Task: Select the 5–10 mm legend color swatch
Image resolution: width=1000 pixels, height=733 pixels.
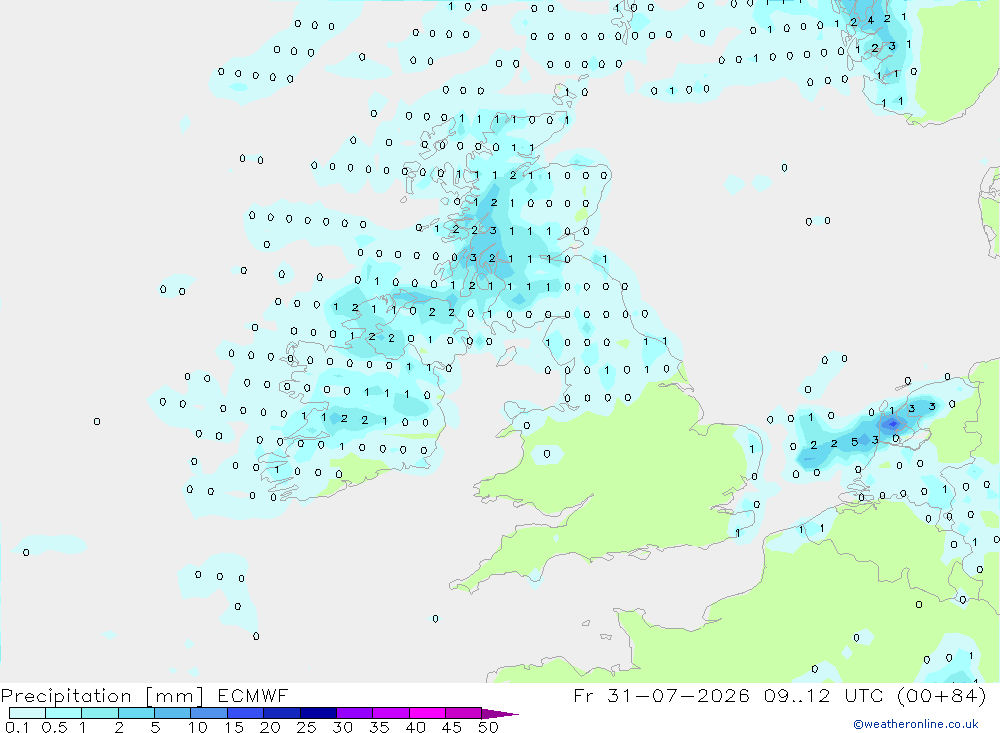Action: [x=173, y=713]
